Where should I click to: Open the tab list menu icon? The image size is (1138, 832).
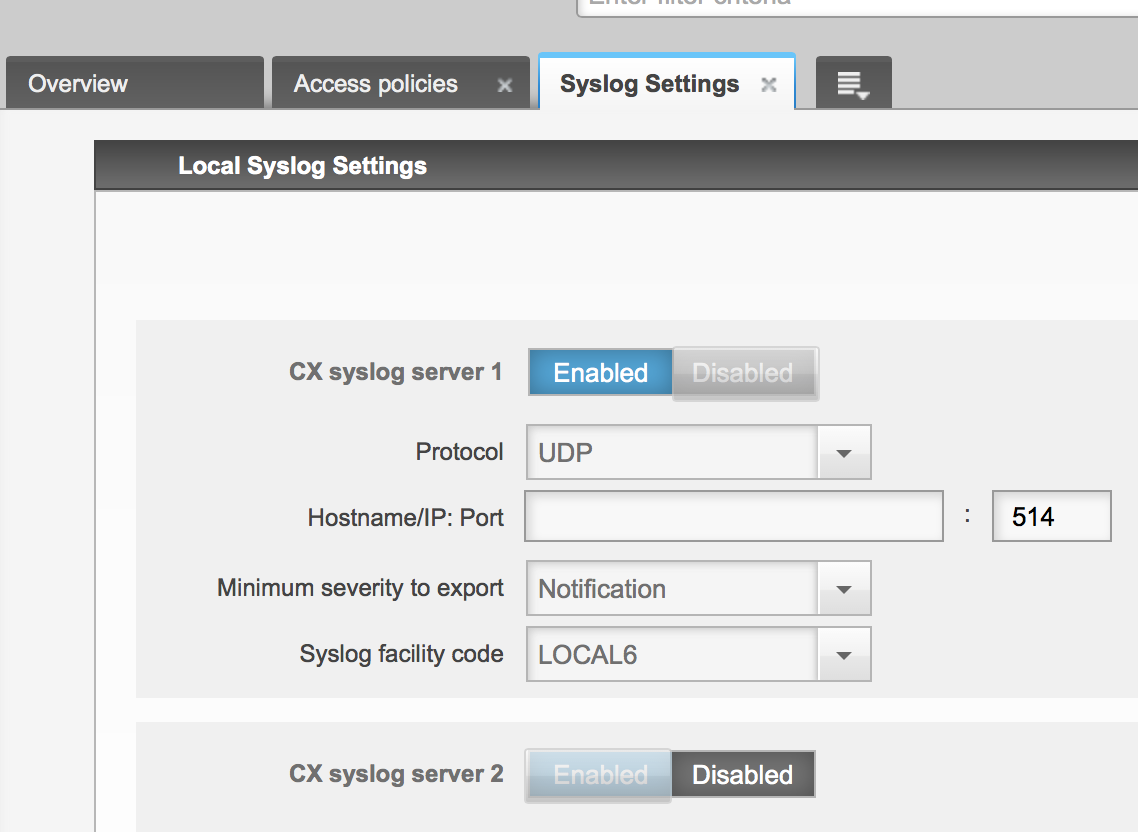(x=853, y=85)
